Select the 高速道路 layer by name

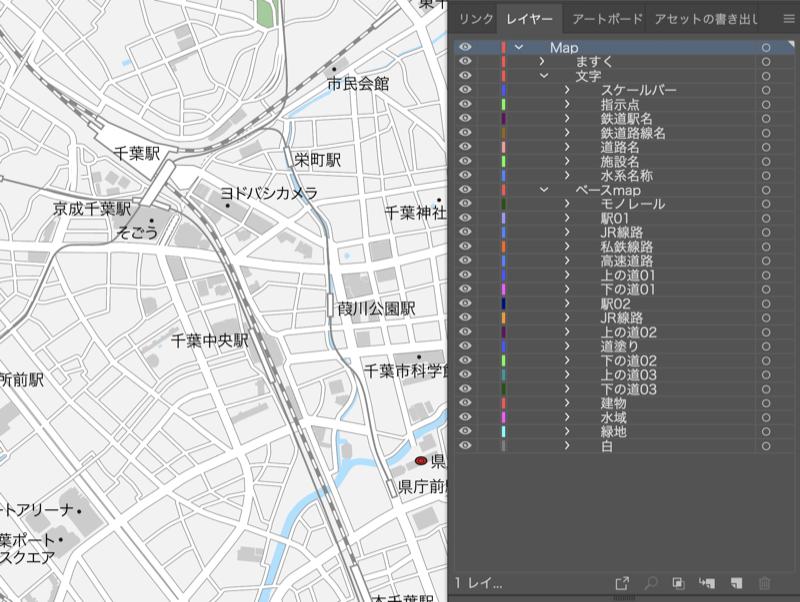click(x=627, y=261)
